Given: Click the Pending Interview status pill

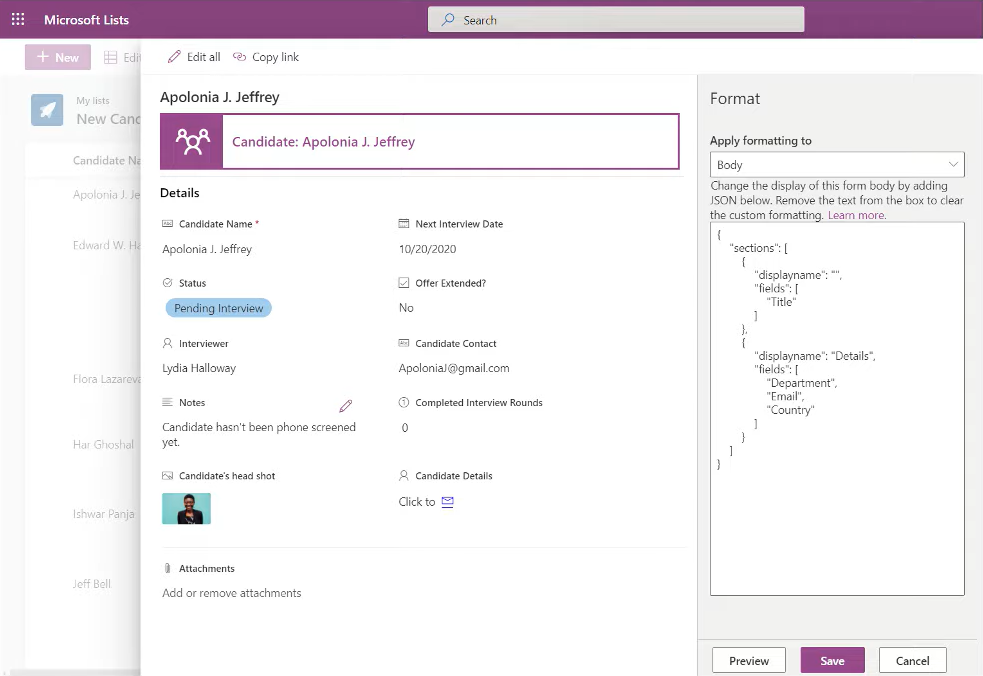Looking at the screenshot, I should (218, 308).
